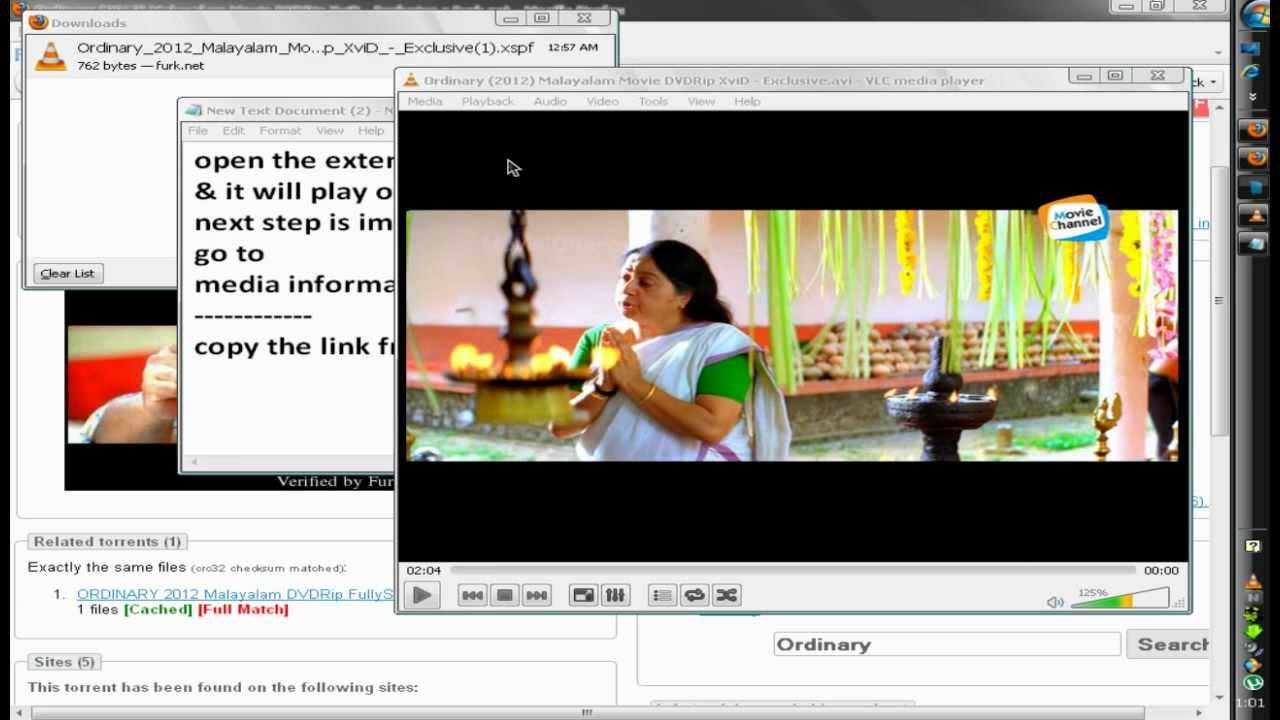Click the search field containing Ordinary
This screenshot has height=720, width=1280.
pyautogui.click(x=947, y=644)
